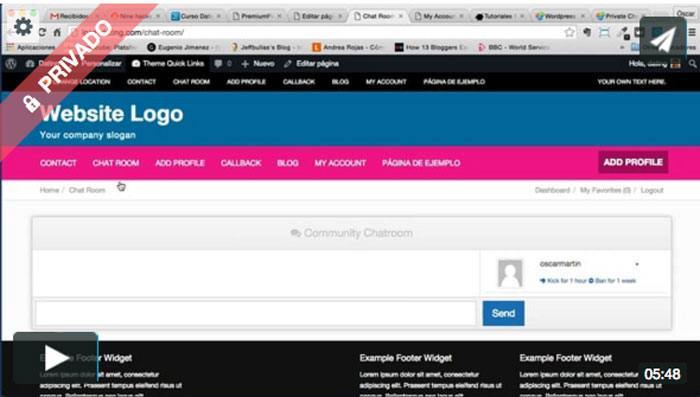The height and width of the screenshot is (397, 700).
Task: Open Theme Quick Links in admin bar
Action: click(x=168, y=64)
